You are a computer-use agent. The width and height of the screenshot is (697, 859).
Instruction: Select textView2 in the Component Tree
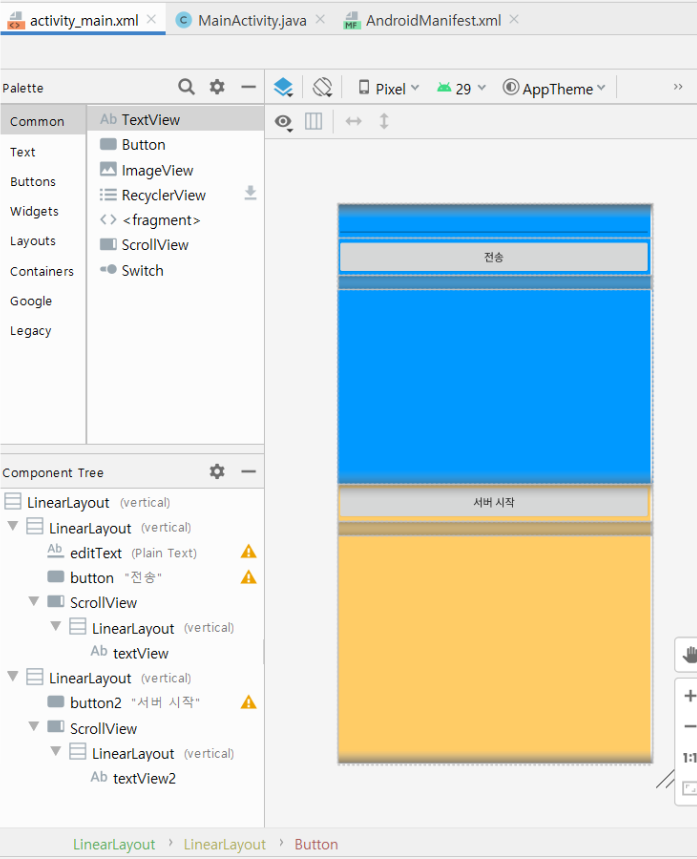[x=132, y=777]
